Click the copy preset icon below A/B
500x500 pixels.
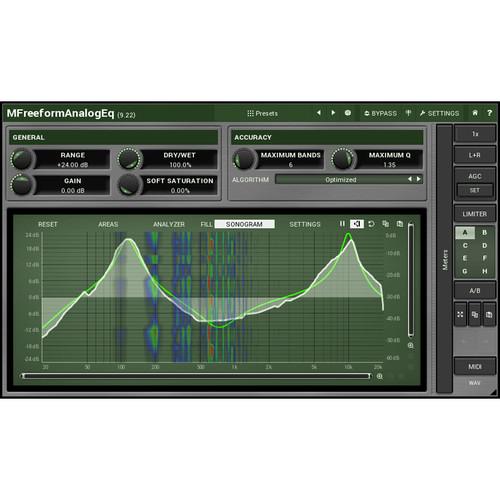(475, 314)
